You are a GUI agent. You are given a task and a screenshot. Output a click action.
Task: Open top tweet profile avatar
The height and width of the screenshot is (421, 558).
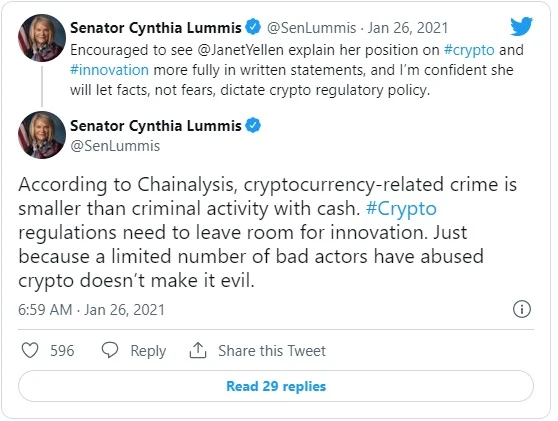42,38
